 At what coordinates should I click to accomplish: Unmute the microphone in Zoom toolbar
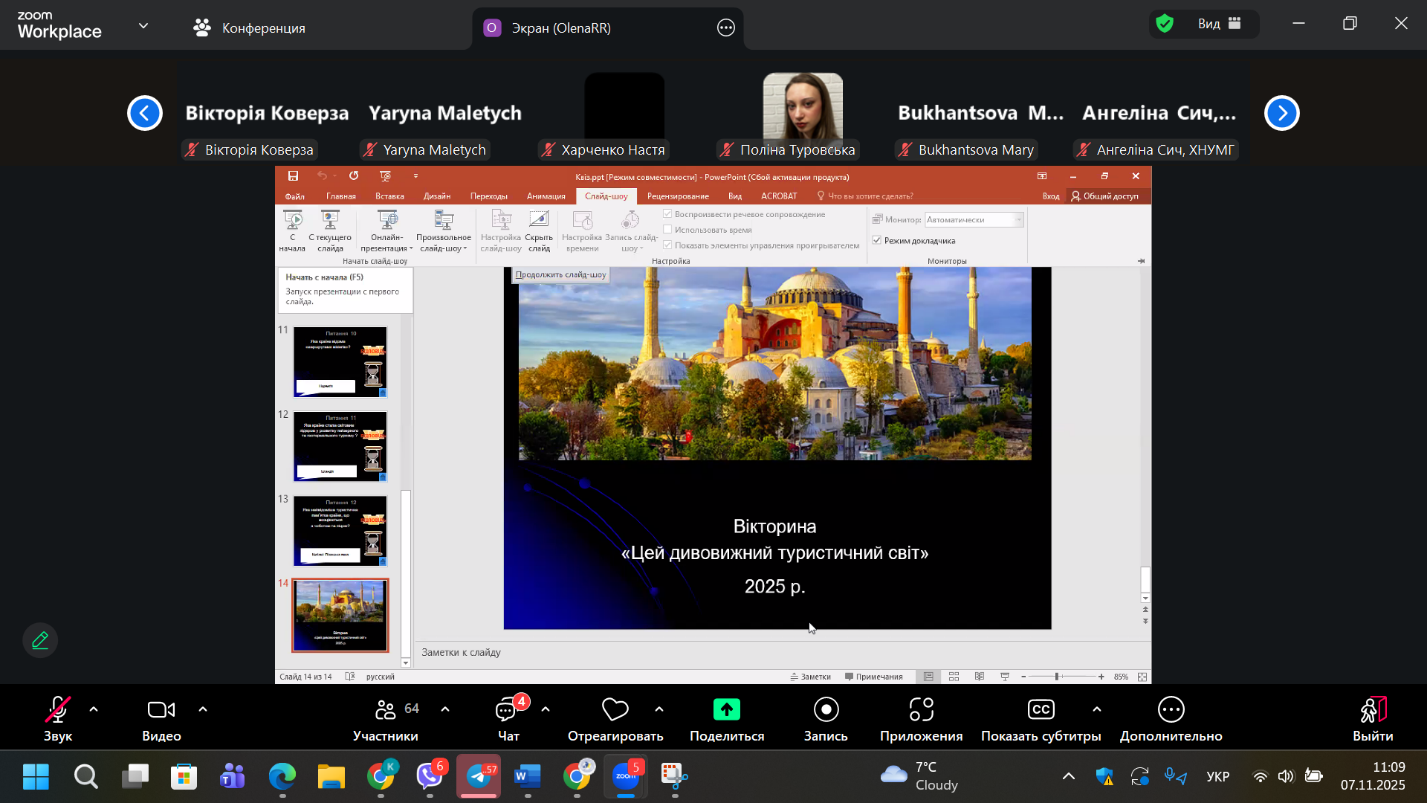click(x=58, y=710)
